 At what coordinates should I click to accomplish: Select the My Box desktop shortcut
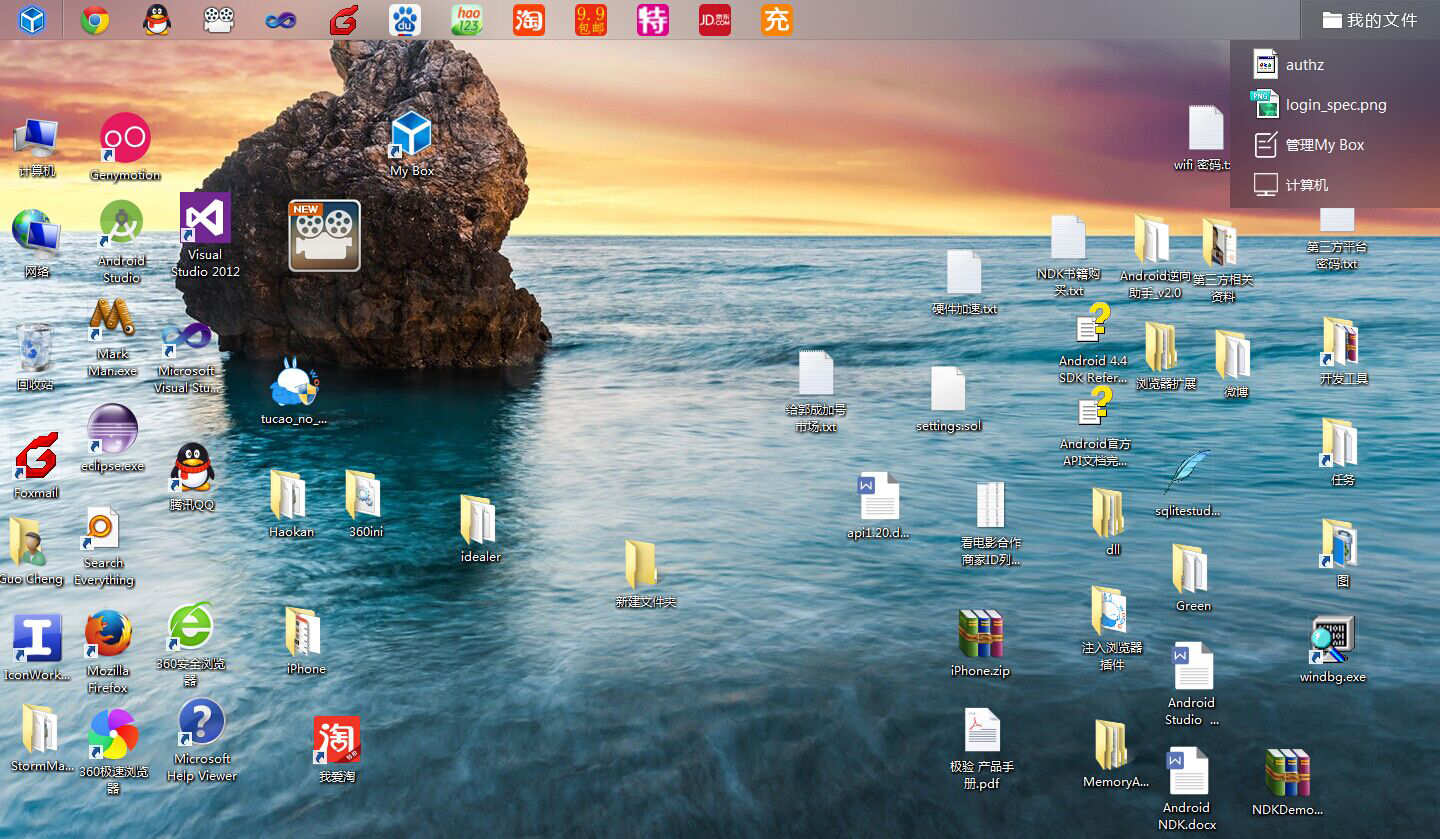(411, 145)
